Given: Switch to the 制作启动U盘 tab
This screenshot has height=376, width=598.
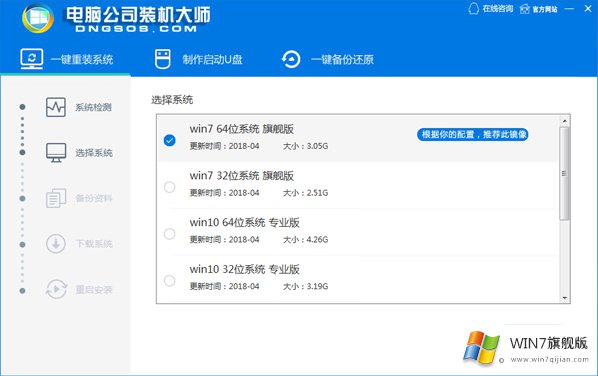Looking at the screenshot, I should (x=198, y=59).
